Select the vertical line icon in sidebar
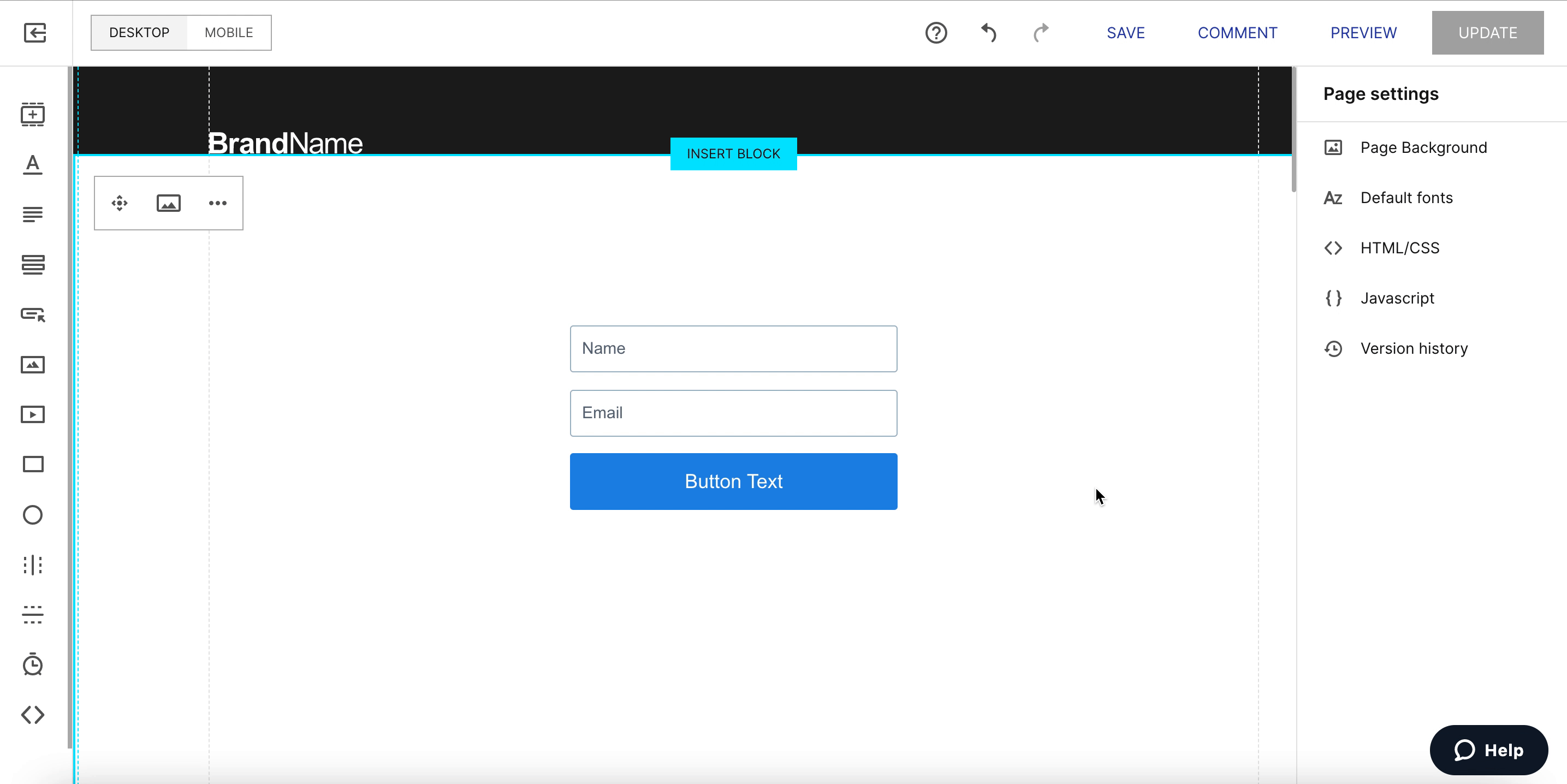 [33, 565]
